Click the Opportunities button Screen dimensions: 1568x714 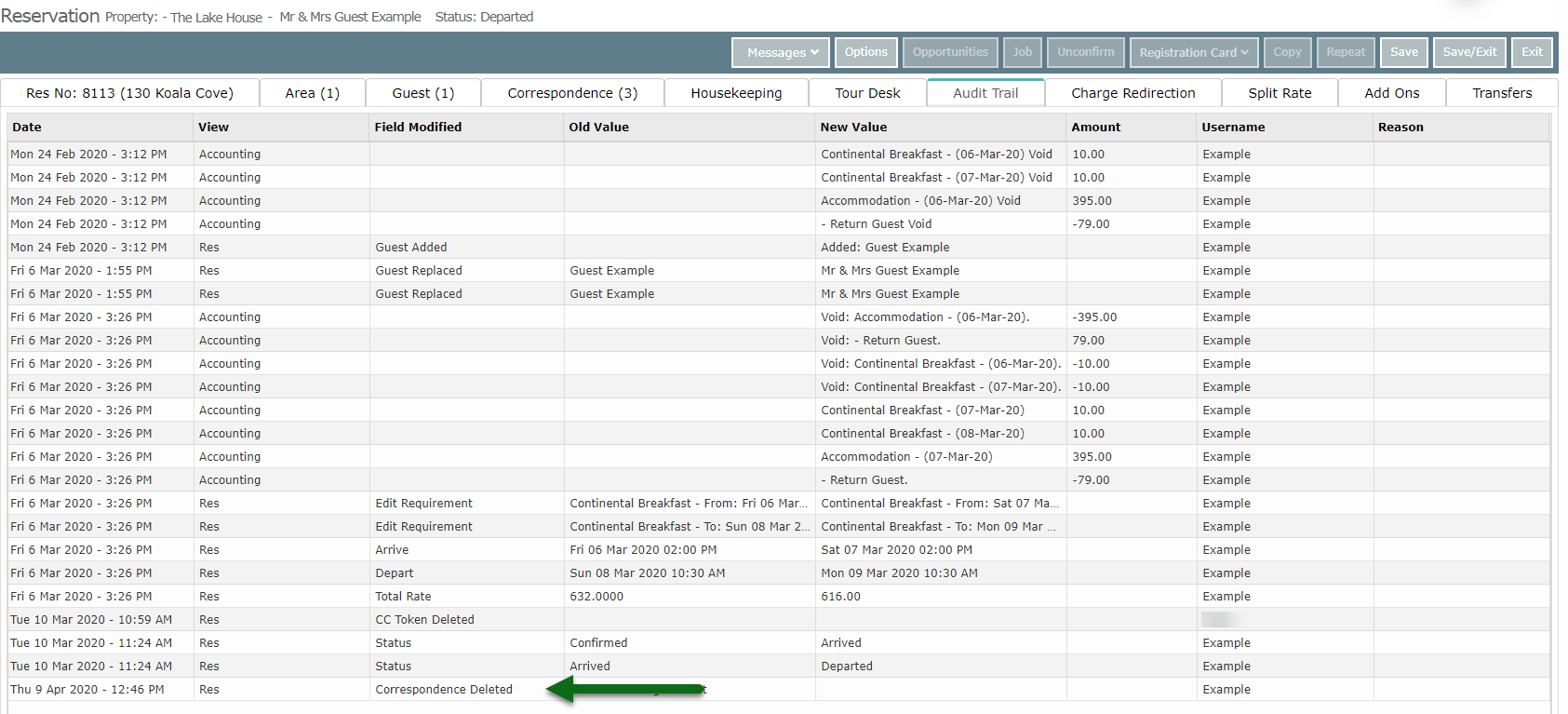(950, 52)
